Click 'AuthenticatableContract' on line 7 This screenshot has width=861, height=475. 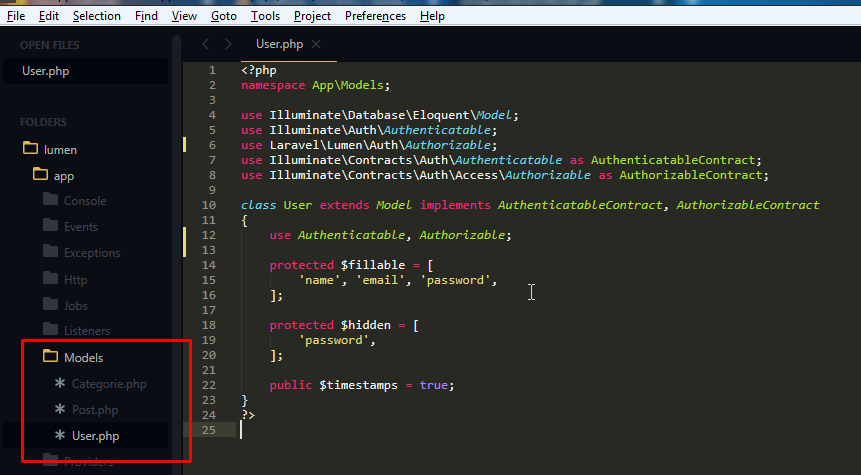coord(673,160)
